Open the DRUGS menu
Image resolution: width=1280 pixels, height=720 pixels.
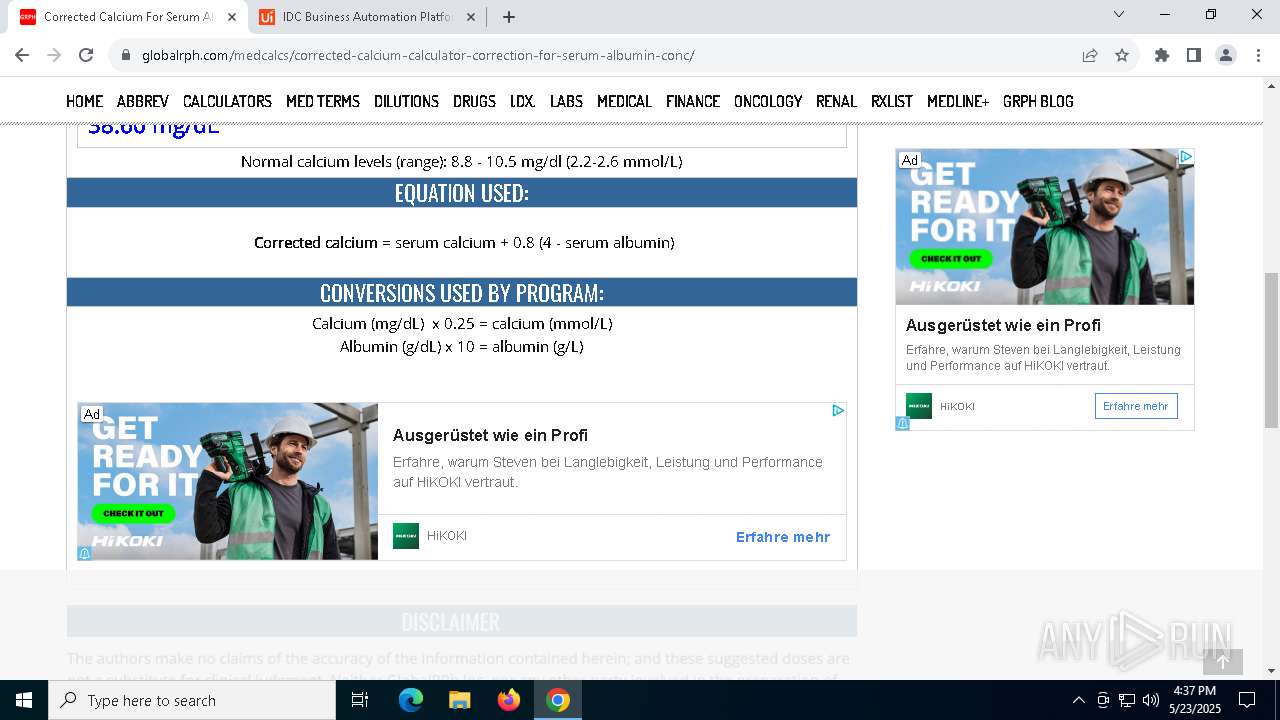pyautogui.click(x=474, y=101)
